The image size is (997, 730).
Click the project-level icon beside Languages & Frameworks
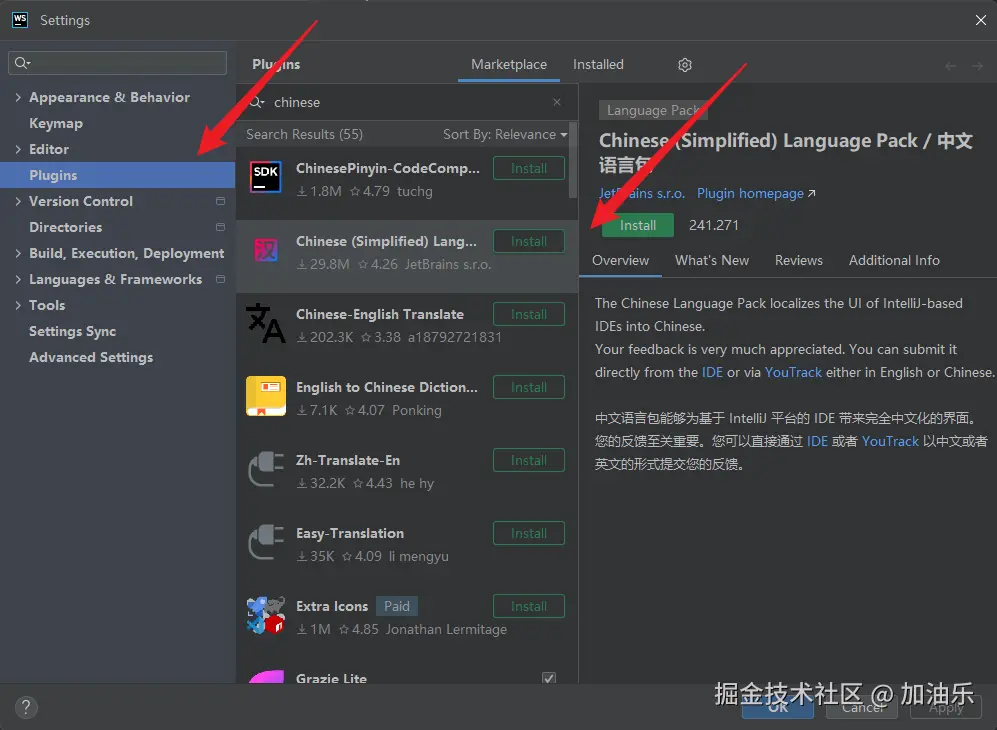click(221, 279)
